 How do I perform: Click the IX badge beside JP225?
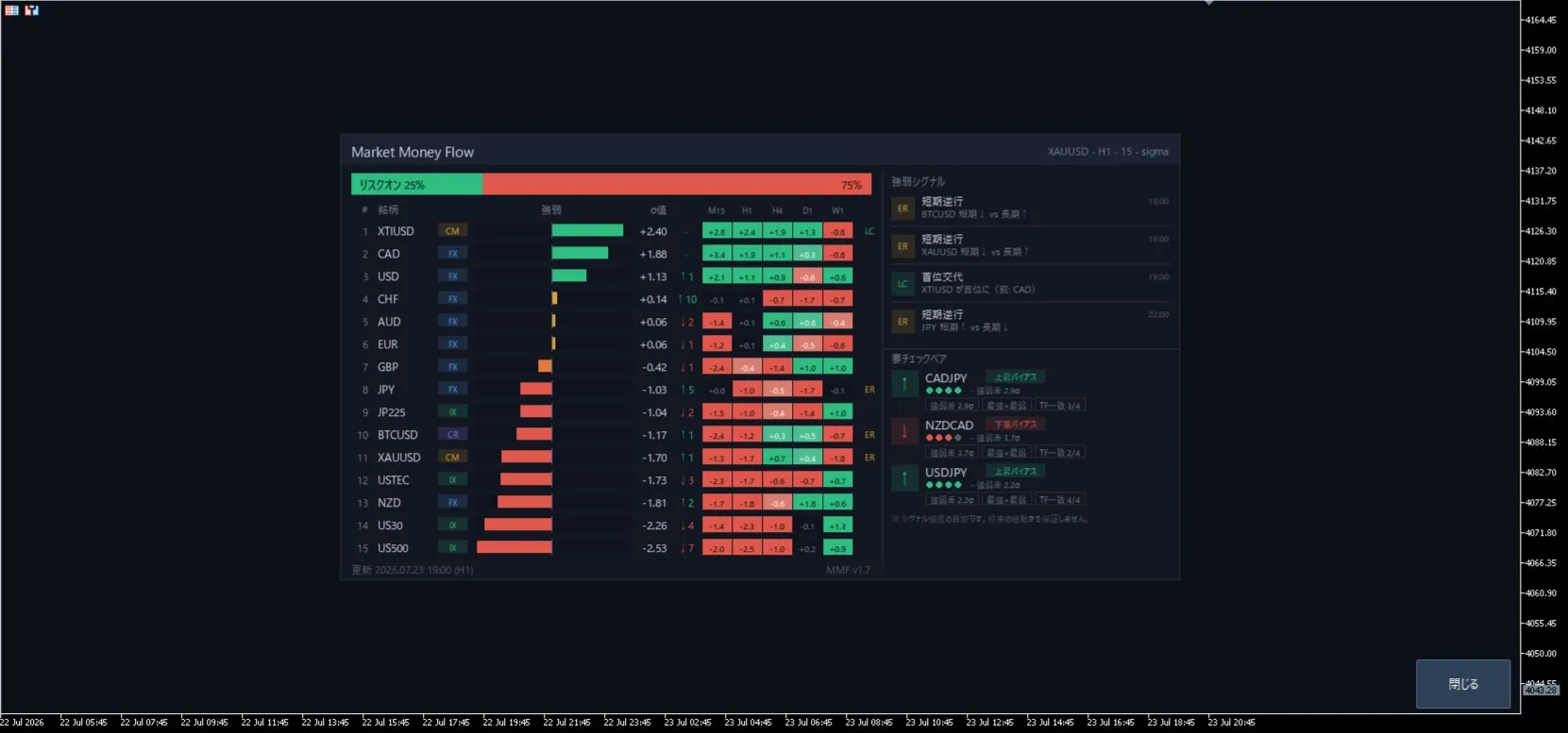click(452, 412)
